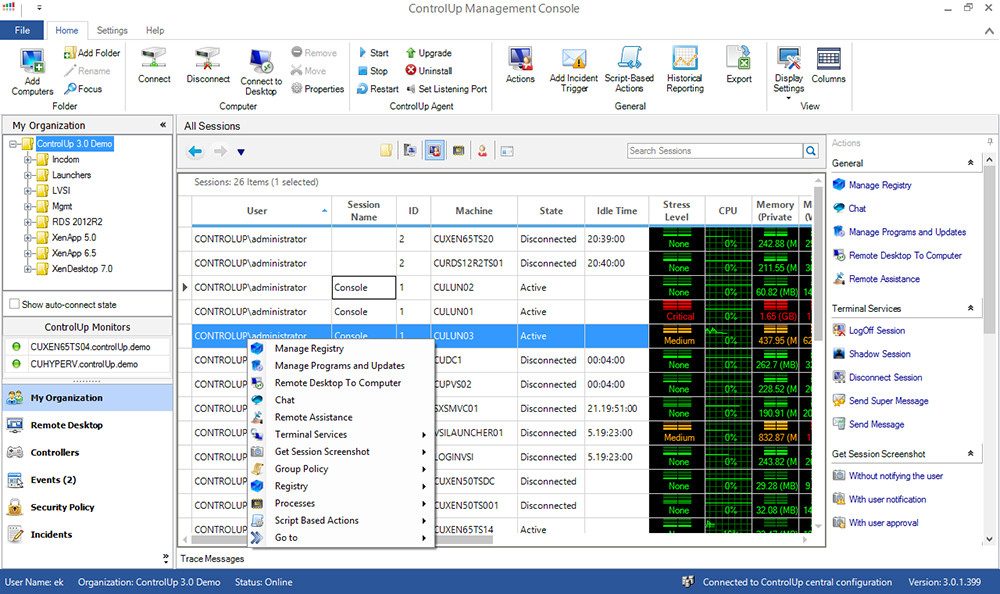Click Uninstall agent icon
This screenshot has height=594, width=1000.
pyautogui.click(x=429, y=71)
